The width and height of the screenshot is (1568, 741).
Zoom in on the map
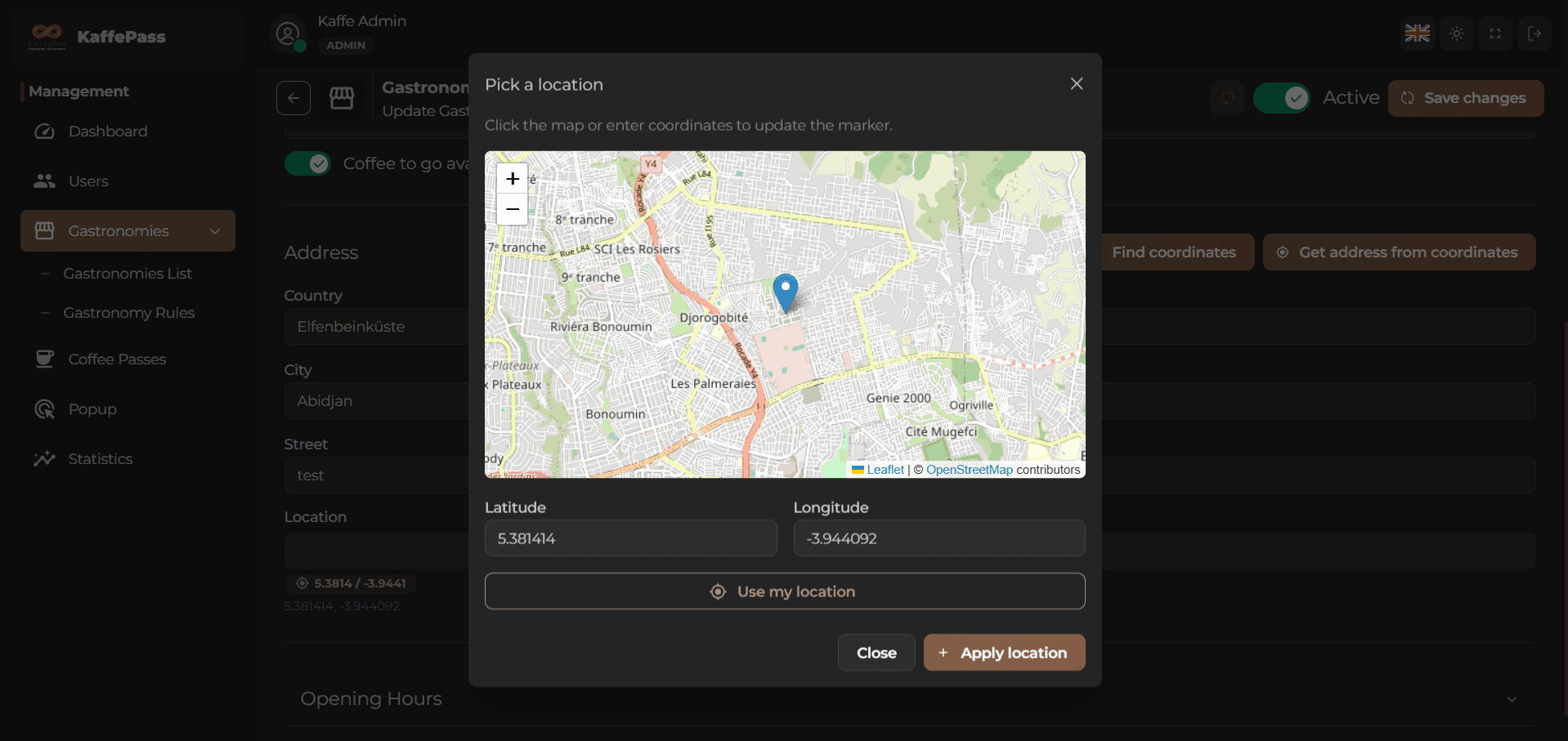pyautogui.click(x=513, y=178)
